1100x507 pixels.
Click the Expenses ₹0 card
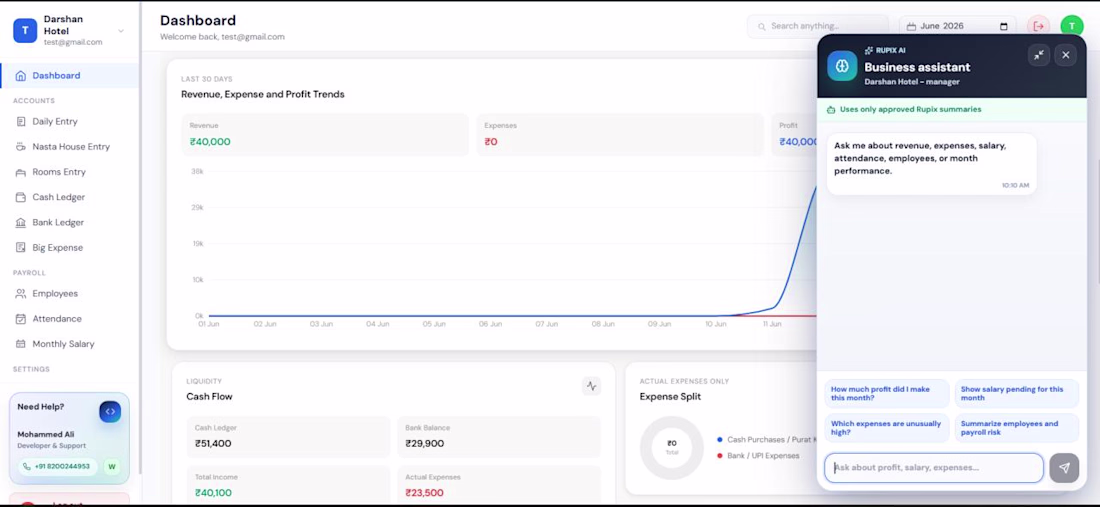tap(620, 135)
